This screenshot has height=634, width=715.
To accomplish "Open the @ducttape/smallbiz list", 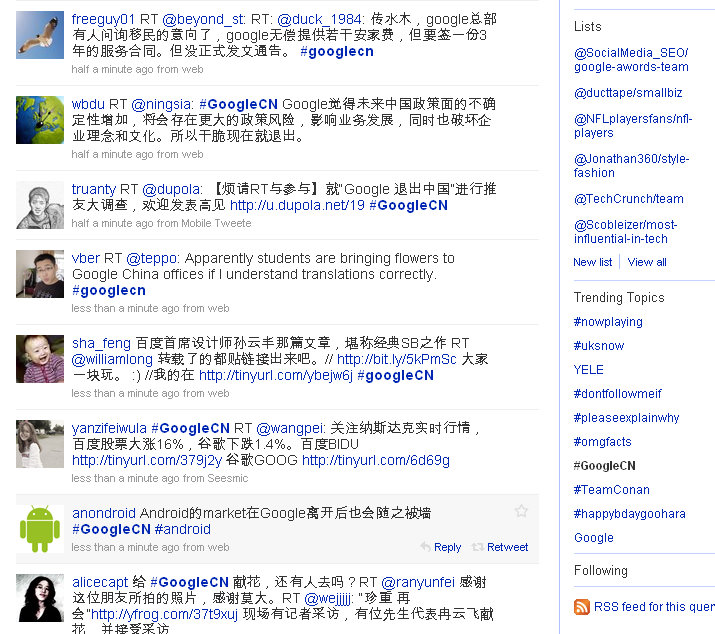I will point(628,93).
